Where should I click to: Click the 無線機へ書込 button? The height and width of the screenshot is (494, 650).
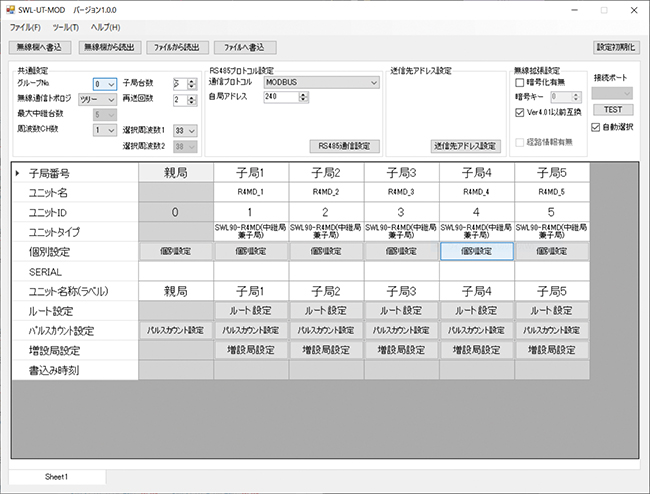[39, 47]
